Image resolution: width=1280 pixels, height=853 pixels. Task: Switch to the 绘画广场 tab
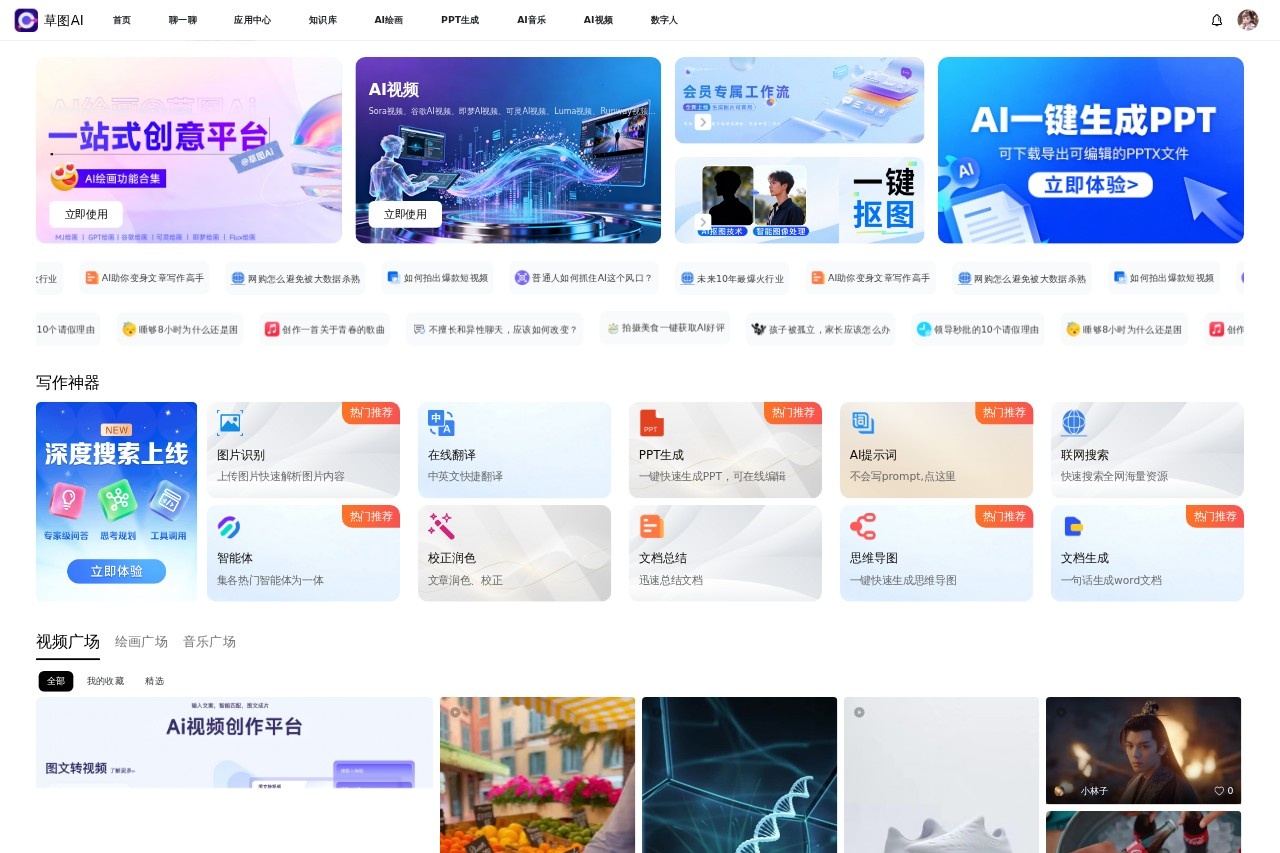click(x=141, y=641)
